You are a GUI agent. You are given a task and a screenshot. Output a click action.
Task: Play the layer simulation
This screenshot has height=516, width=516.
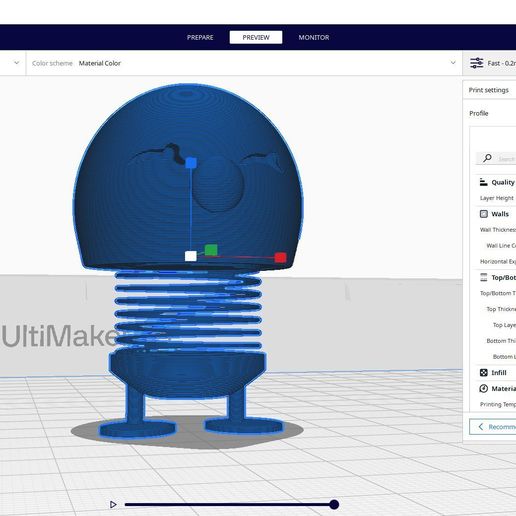pyautogui.click(x=113, y=504)
